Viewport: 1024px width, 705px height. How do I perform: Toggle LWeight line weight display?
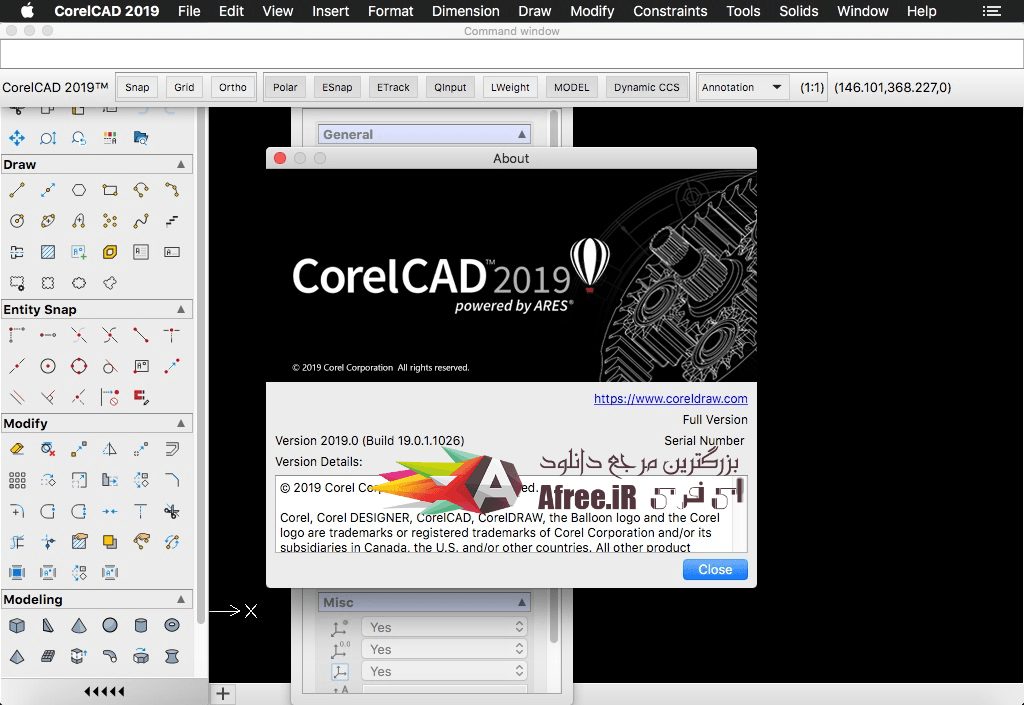pyautogui.click(x=510, y=87)
